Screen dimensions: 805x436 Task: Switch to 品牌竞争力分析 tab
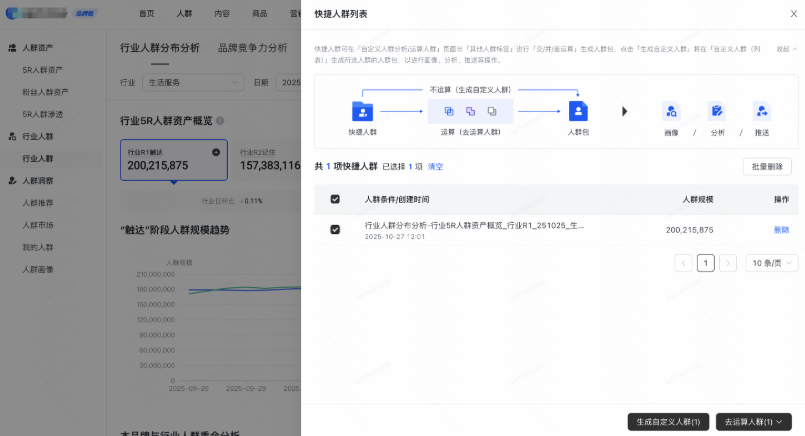tap(253, 48)
